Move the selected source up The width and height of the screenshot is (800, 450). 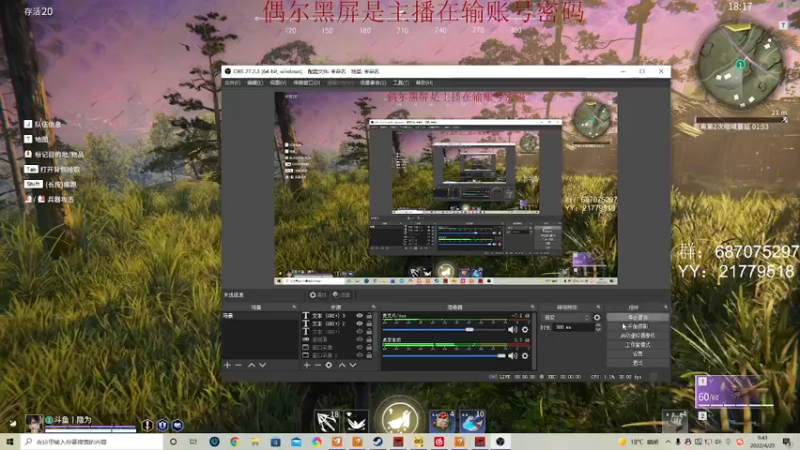click(x=342, y=365)
